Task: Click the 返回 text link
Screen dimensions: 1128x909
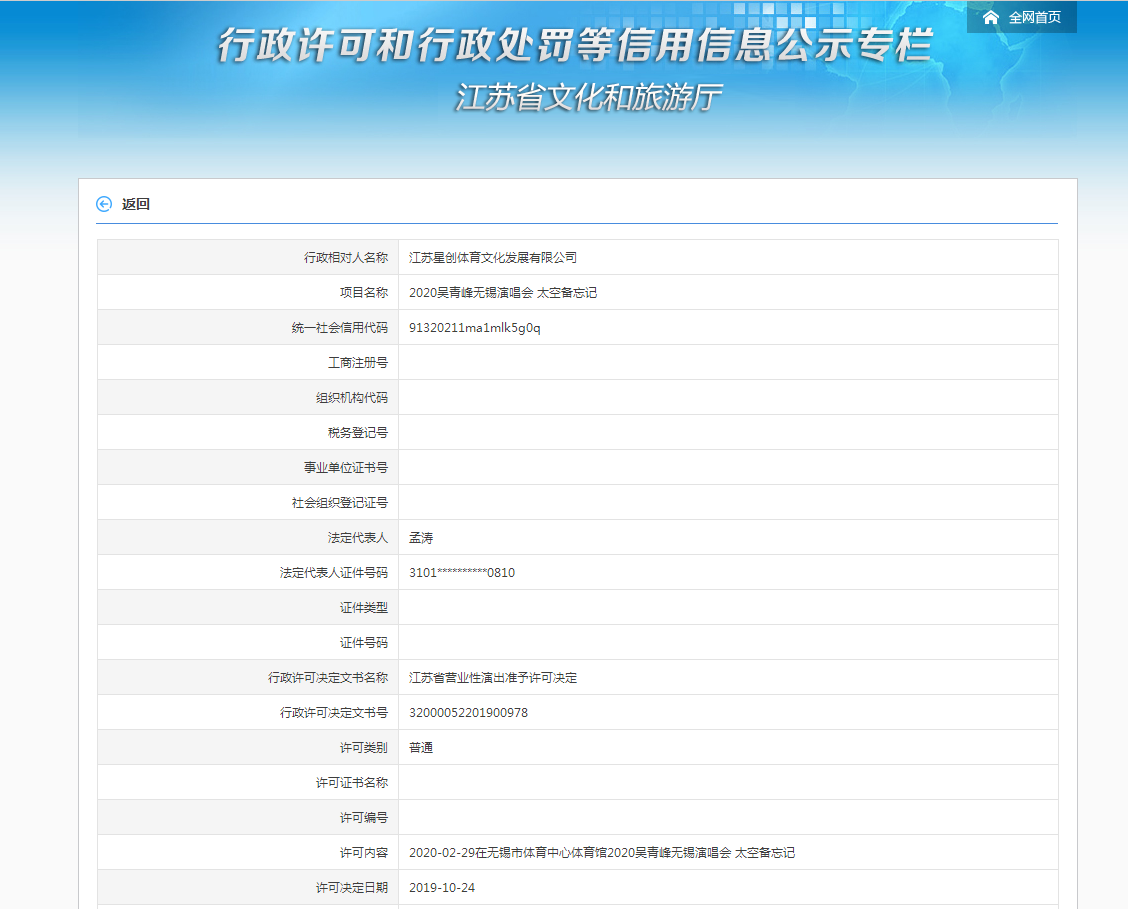Action: pos(136,204)
